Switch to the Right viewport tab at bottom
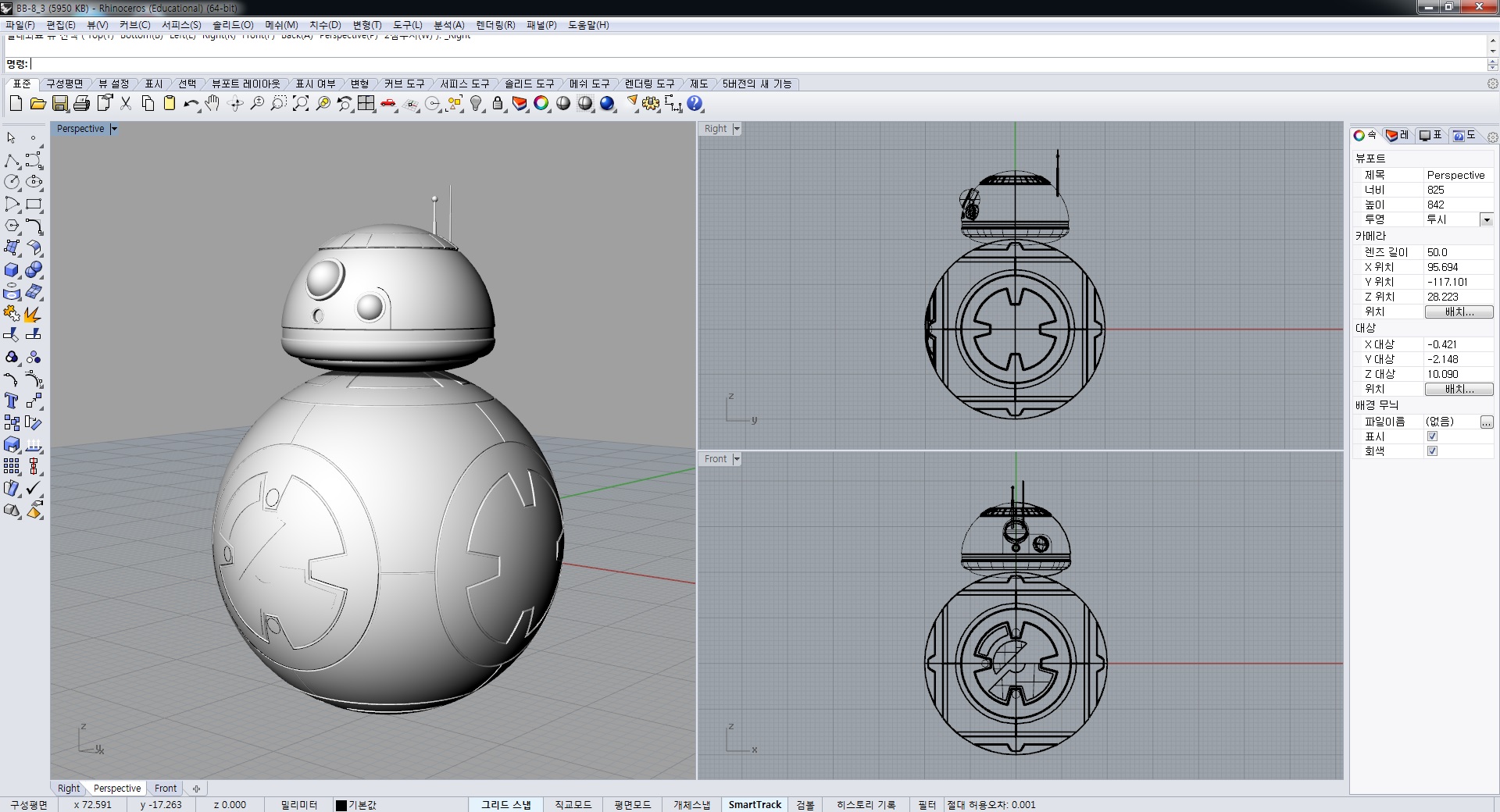This screenshot has height=812, width=1500. coord(69,789)
